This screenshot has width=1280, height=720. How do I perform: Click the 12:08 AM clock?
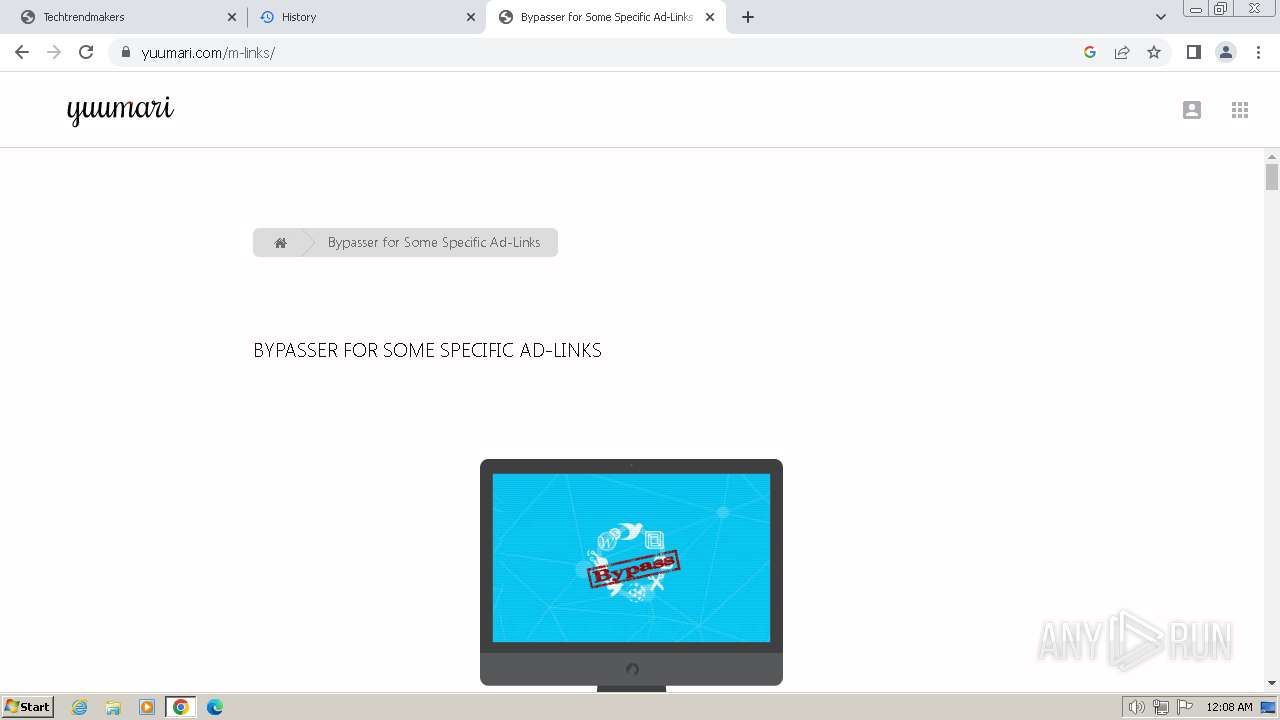pos(1229,707)
